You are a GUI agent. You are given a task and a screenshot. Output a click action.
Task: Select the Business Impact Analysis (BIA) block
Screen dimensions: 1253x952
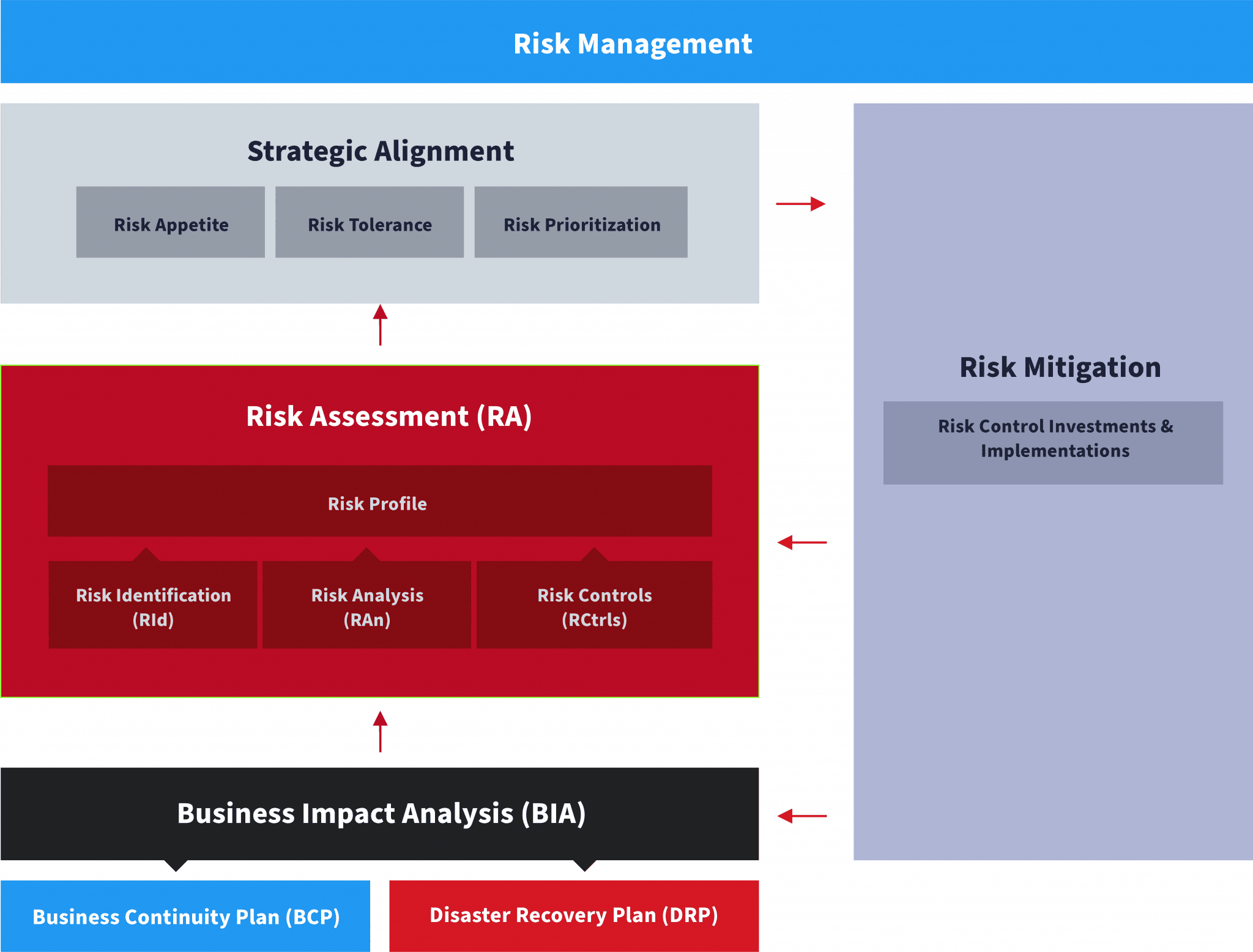[380, 814]
